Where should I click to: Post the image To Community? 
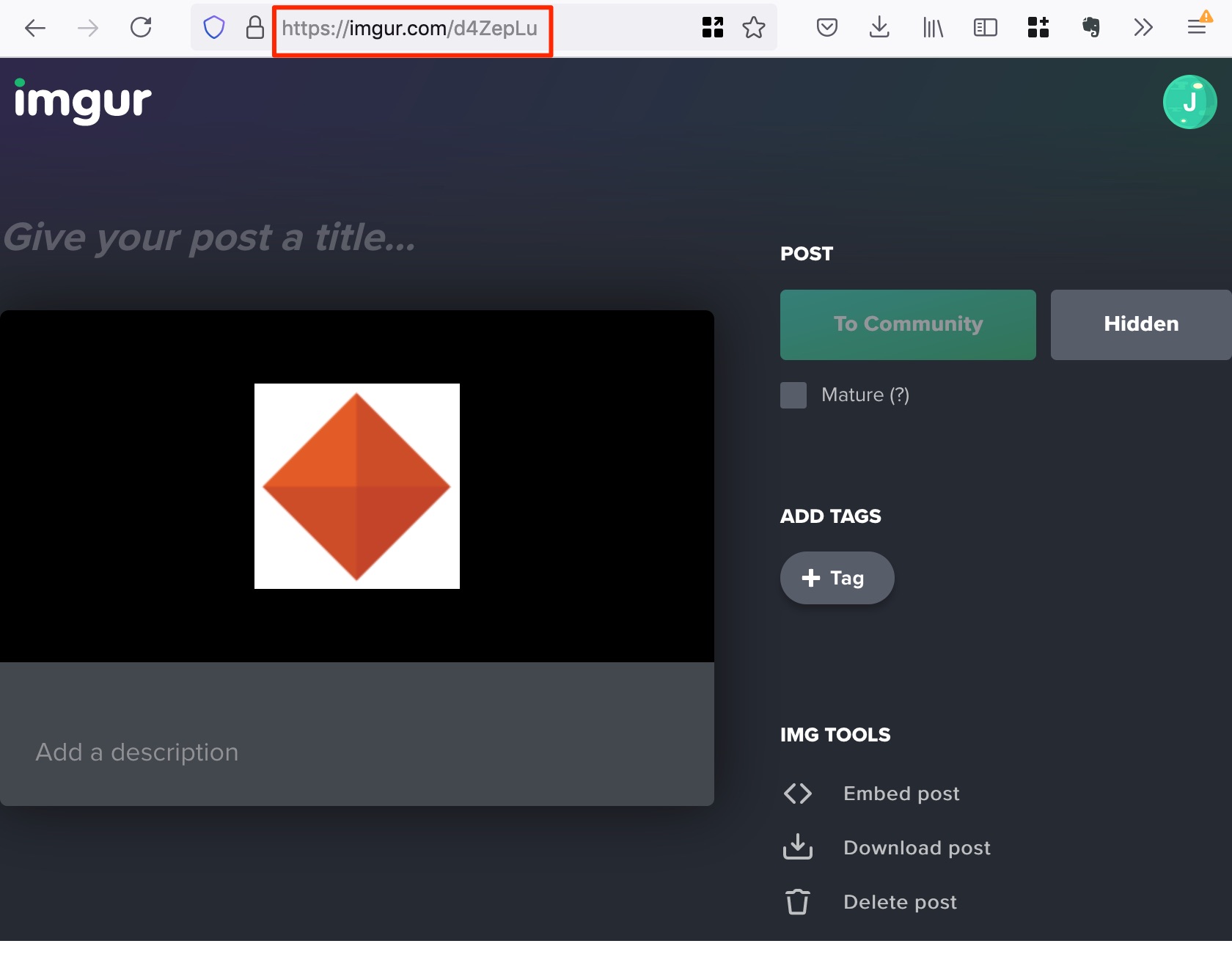point(907,324)
